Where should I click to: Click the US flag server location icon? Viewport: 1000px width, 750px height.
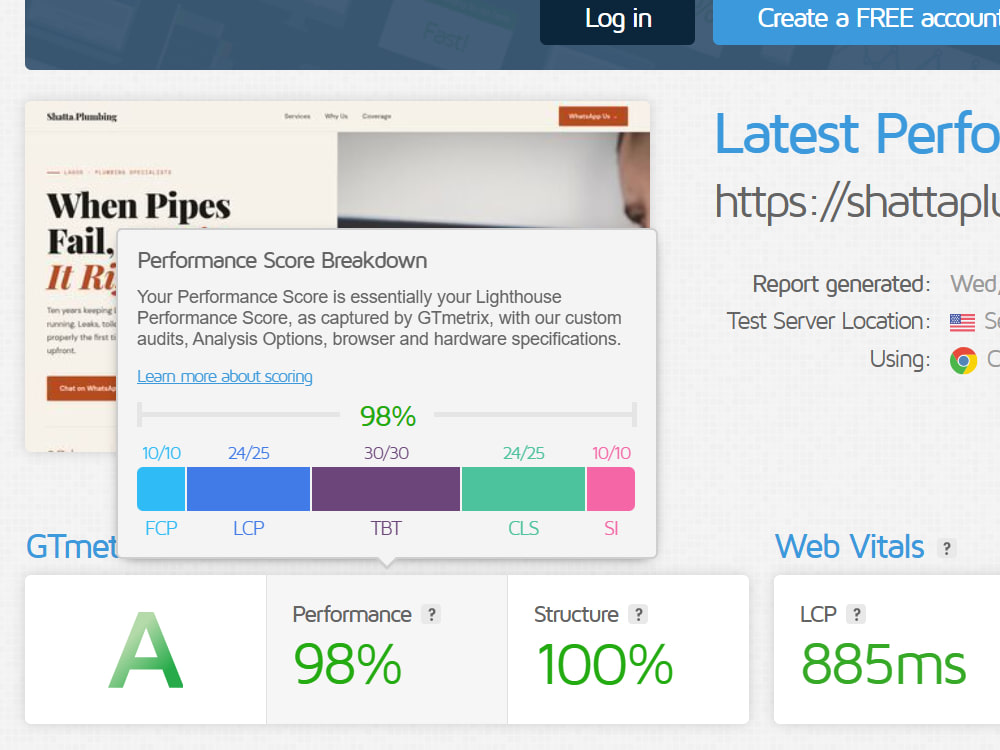coord(962,322)
